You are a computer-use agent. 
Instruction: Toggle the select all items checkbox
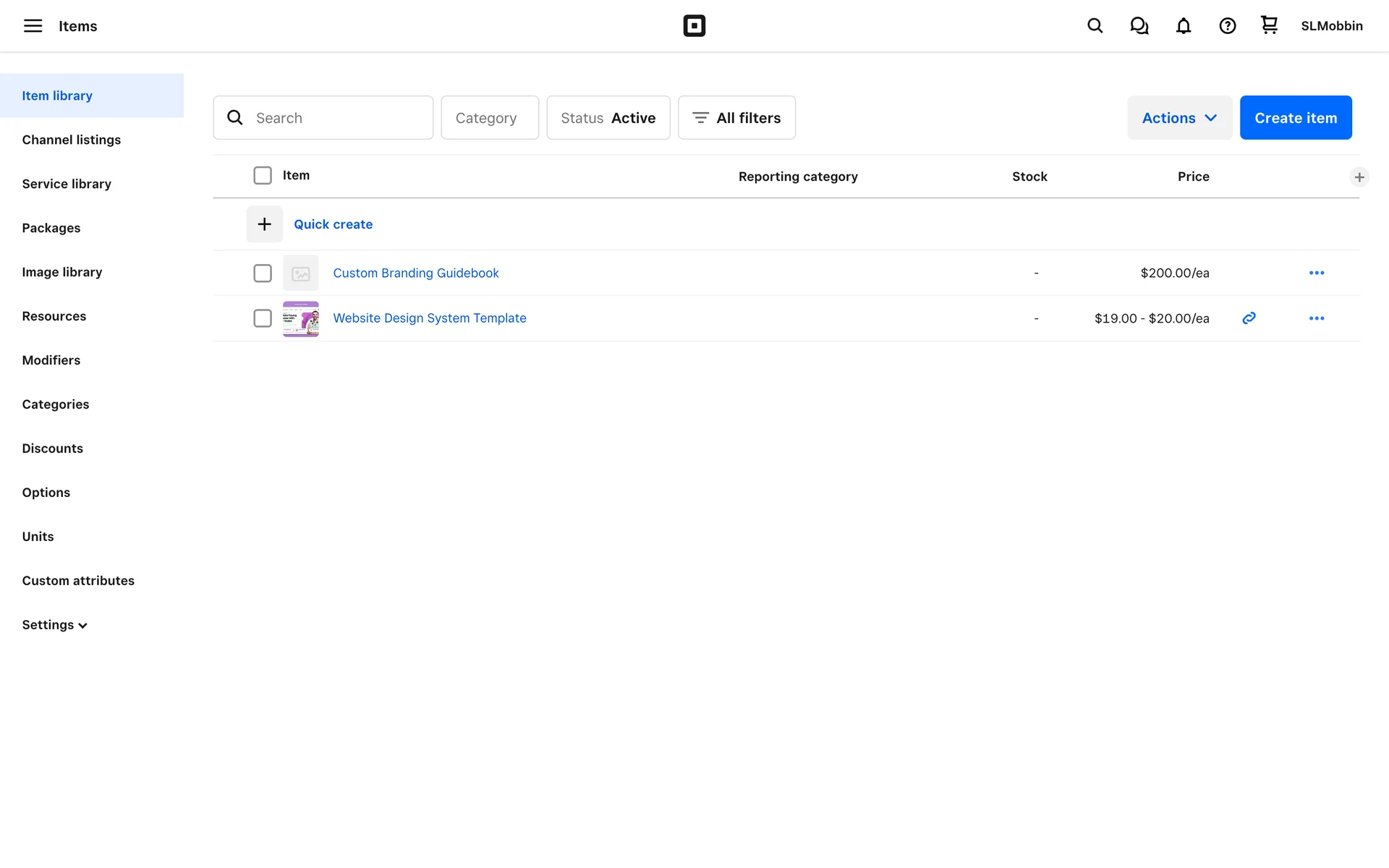pos(263,176)
